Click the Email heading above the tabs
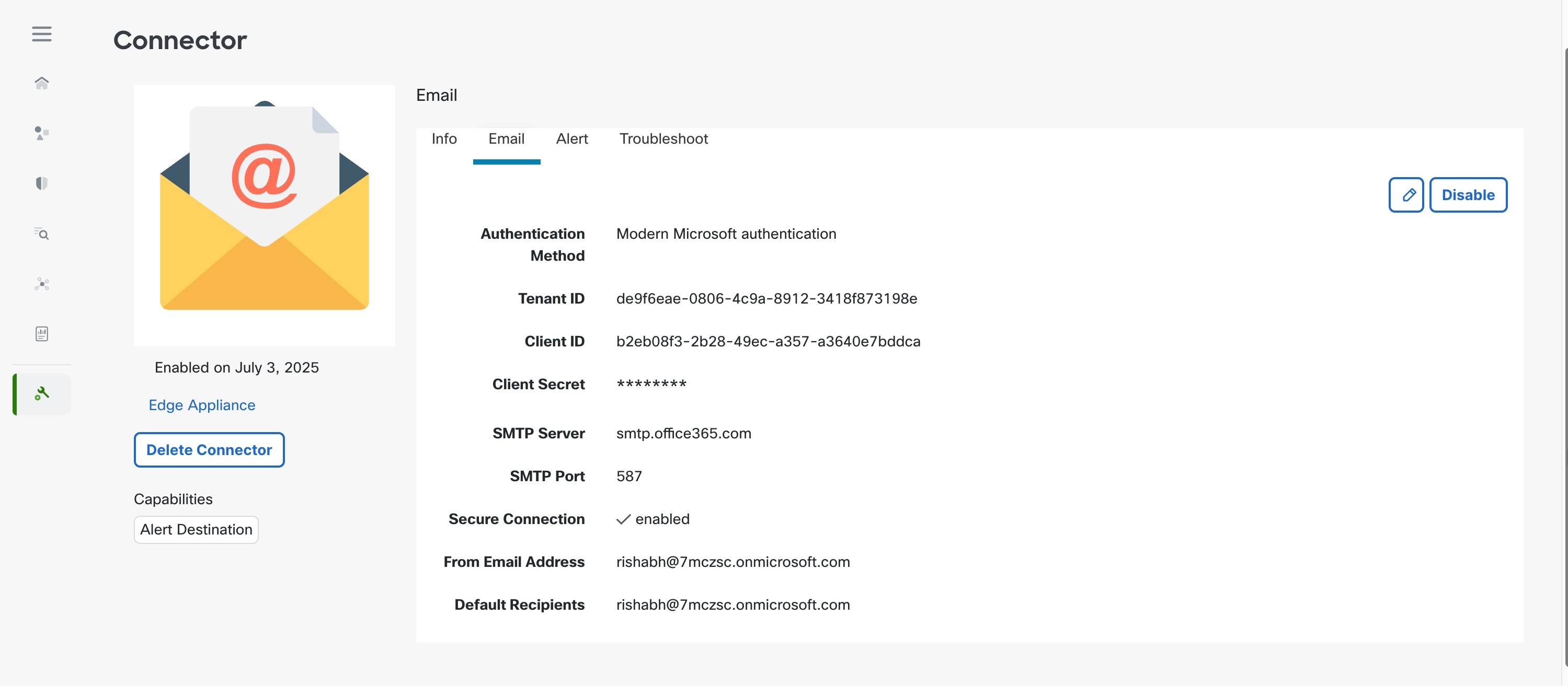The width and height of the screenshot is (1568, 686). pyautogui.click(x=436, y=95)
